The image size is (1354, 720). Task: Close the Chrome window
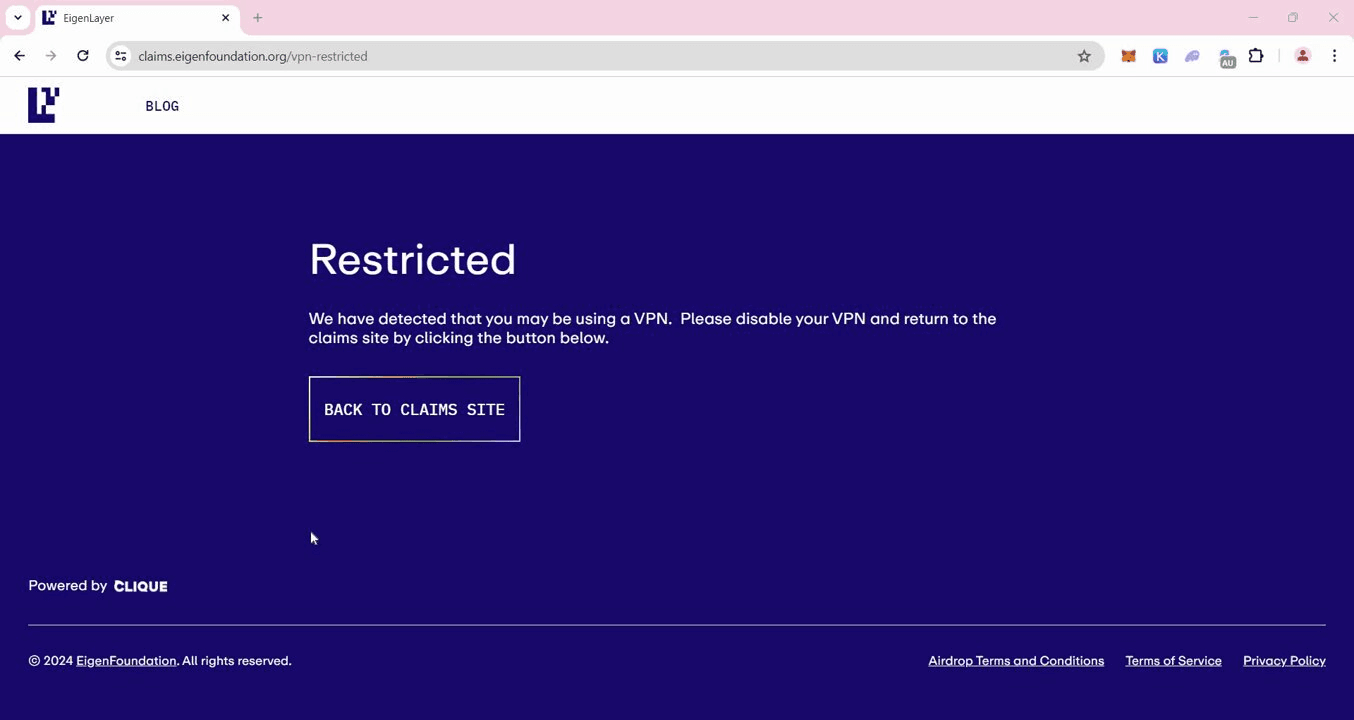(x=1333, y=17)
